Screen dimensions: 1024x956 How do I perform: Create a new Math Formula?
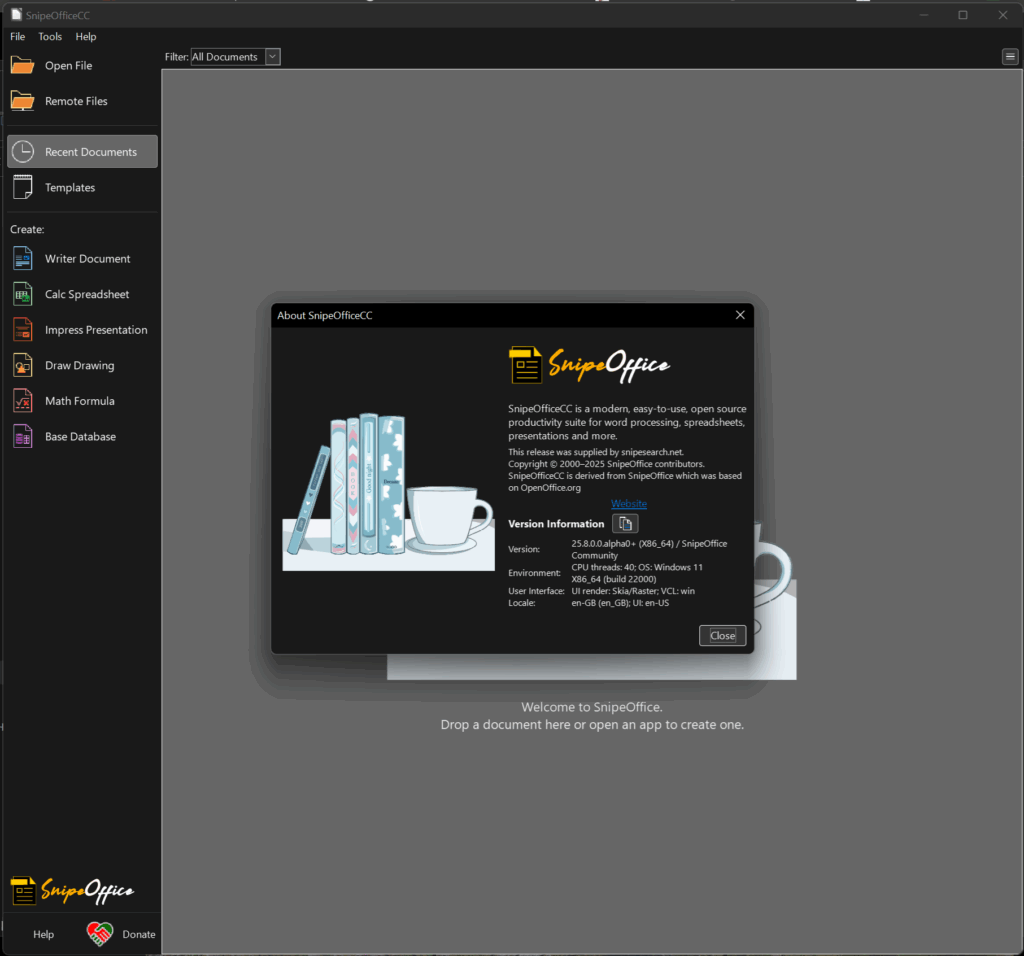tap(82, 401)
